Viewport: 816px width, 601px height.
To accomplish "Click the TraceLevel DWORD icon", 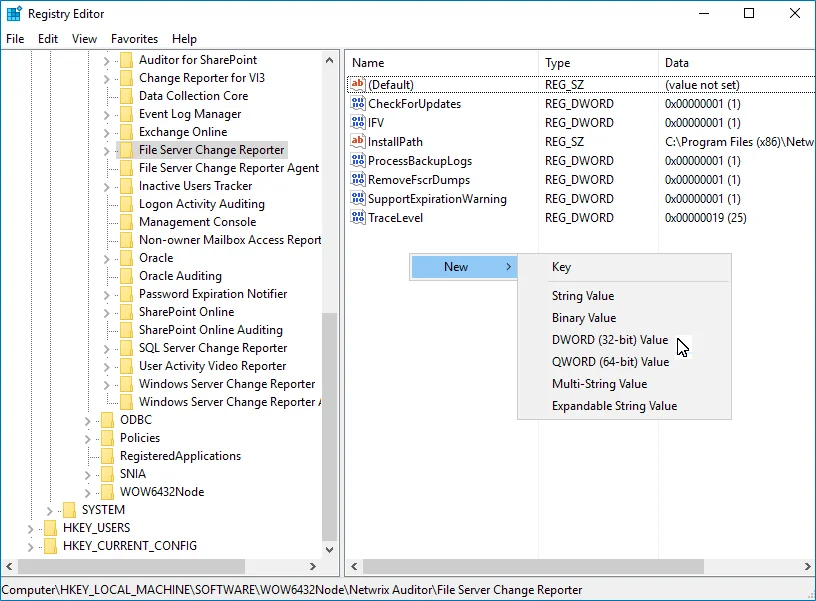I will [358, 218].
